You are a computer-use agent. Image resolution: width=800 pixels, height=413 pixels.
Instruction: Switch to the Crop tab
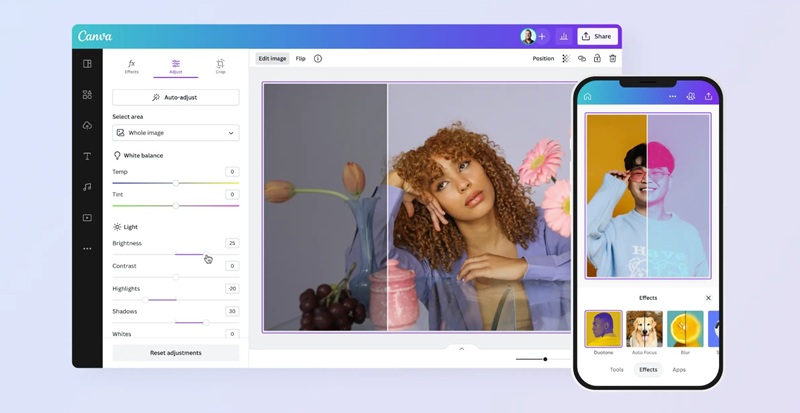(x=220, y=66)
